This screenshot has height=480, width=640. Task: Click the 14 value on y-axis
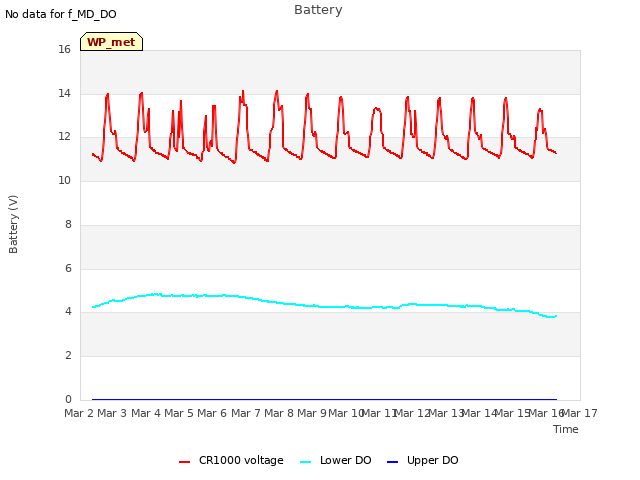pyautogui.click(x=64, y=93)
